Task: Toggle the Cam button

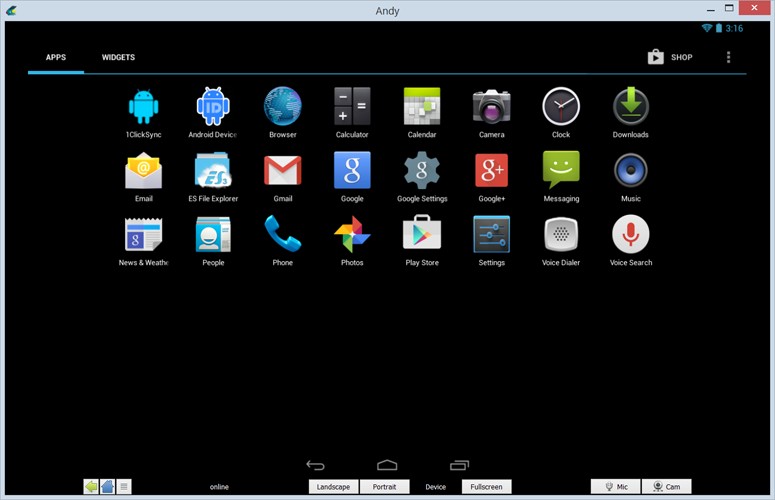Action: point(666,487)
